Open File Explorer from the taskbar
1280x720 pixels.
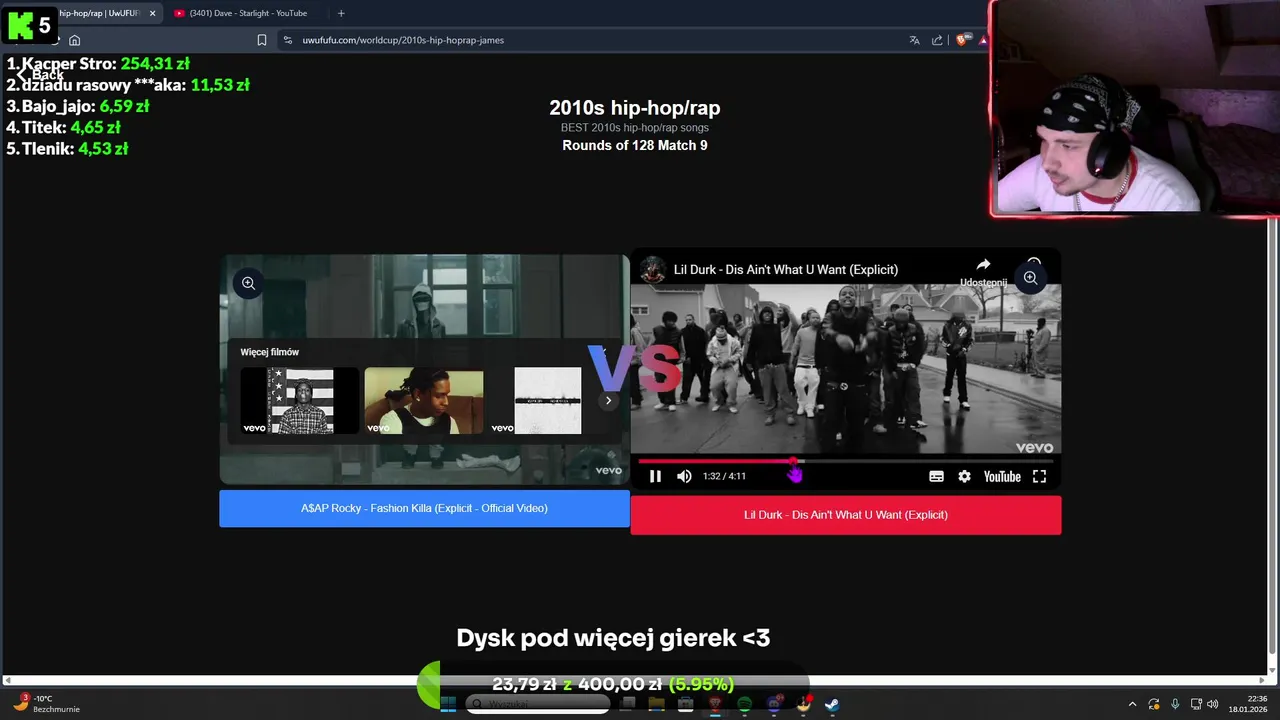(x=656, y=704)
